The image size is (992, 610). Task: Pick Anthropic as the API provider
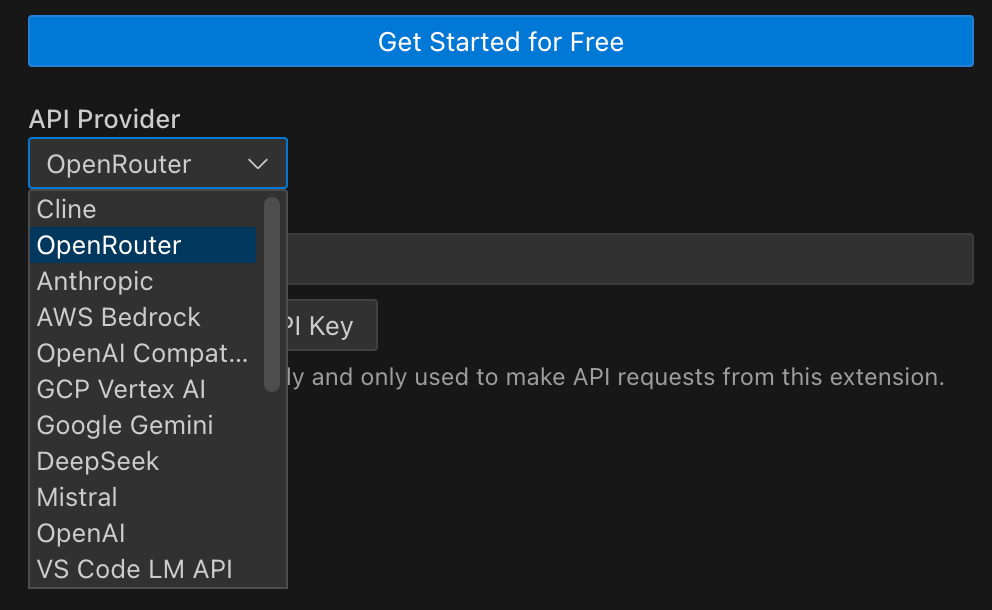click(143, 282)
